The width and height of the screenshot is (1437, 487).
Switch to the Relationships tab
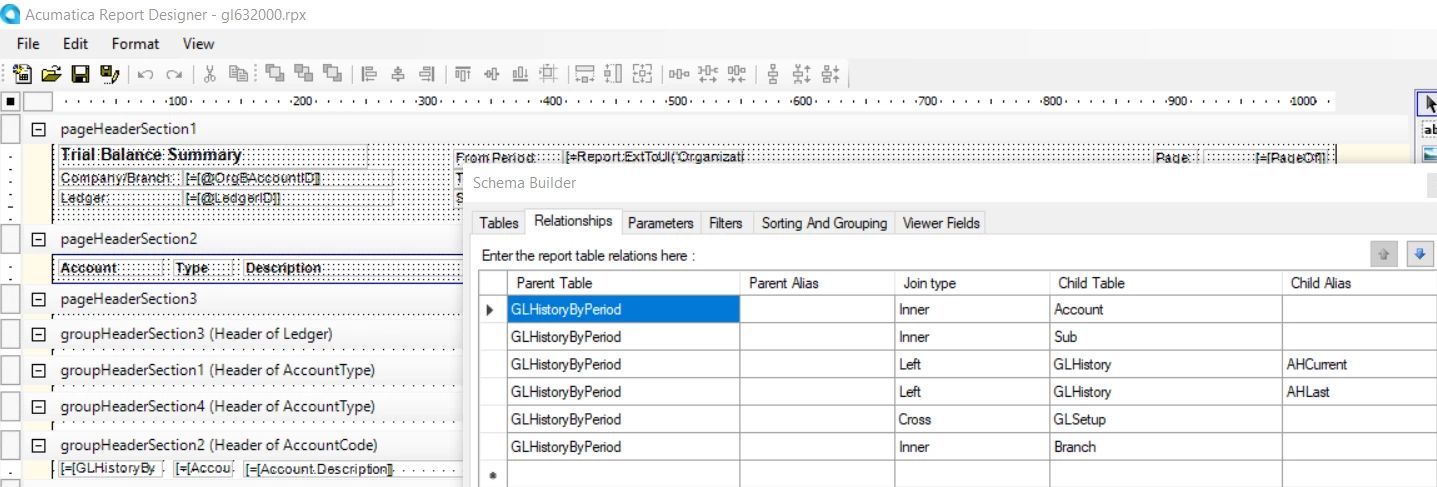point(573,221)
